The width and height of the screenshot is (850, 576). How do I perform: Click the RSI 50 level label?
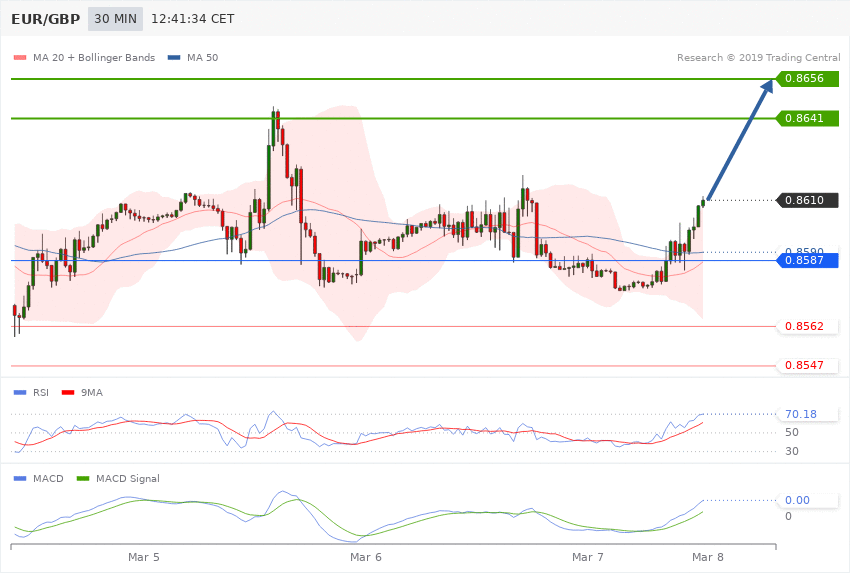791,432
